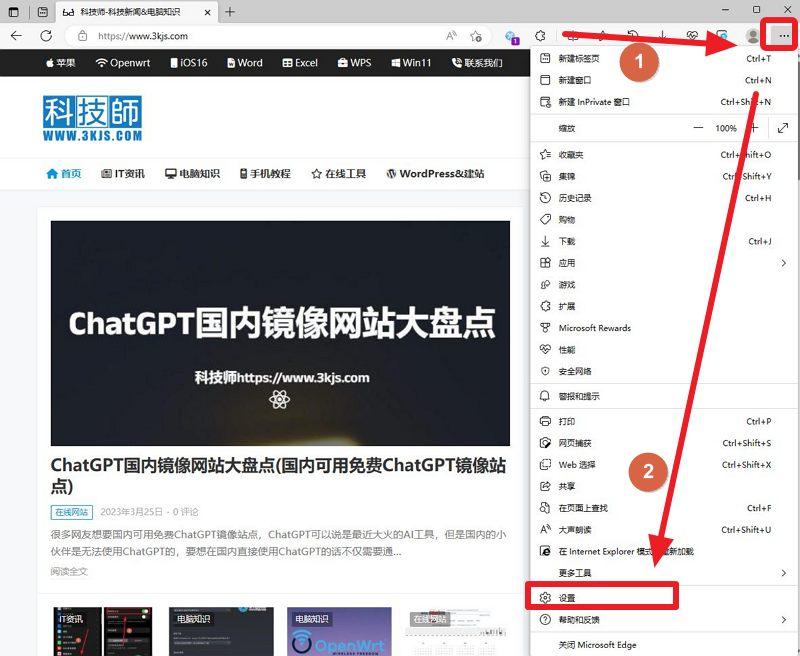Click the extension icon with badge 1

point(511,37)
